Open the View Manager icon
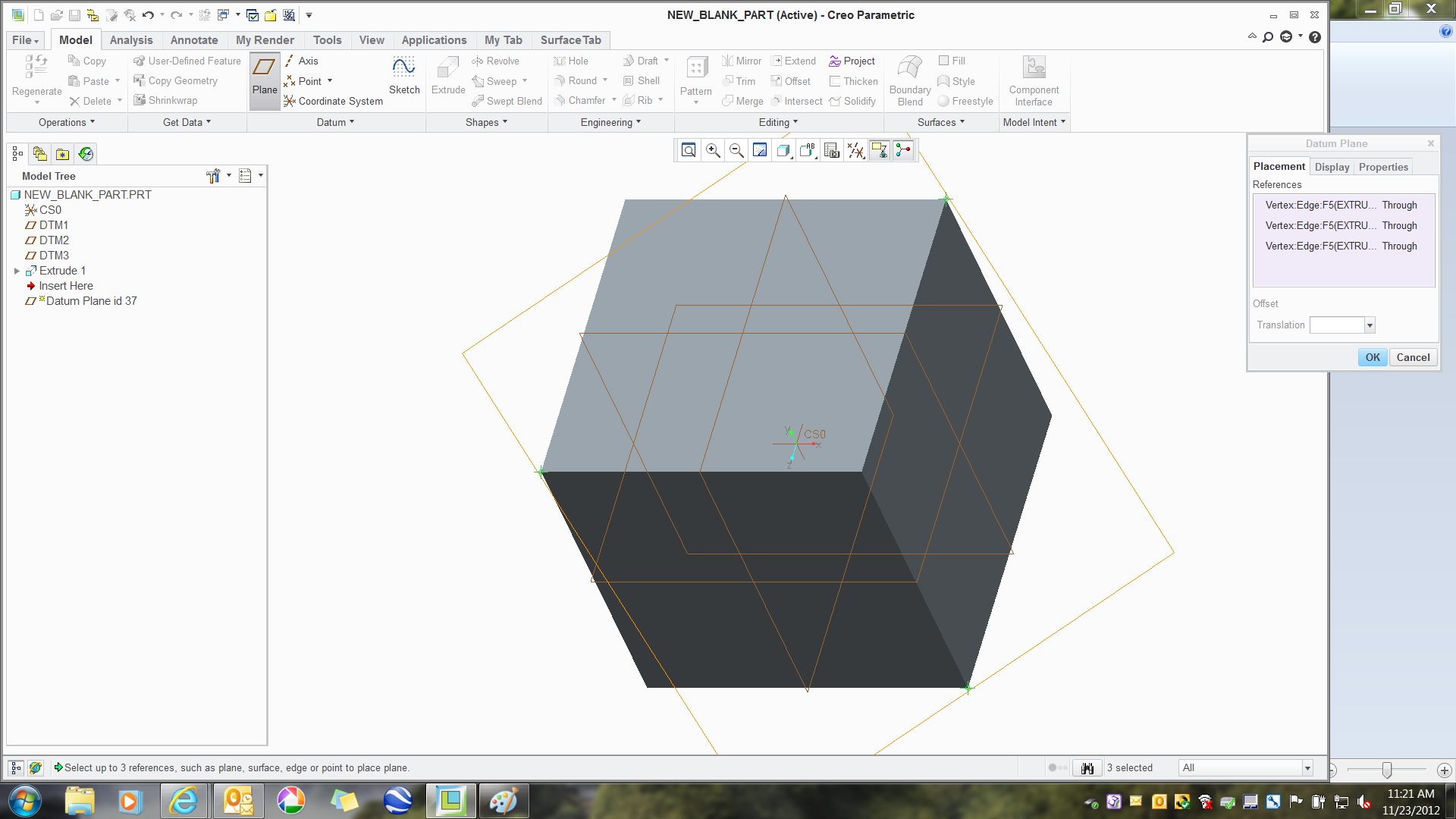The height and width of the screenshot is (819, 1456). 832,150
